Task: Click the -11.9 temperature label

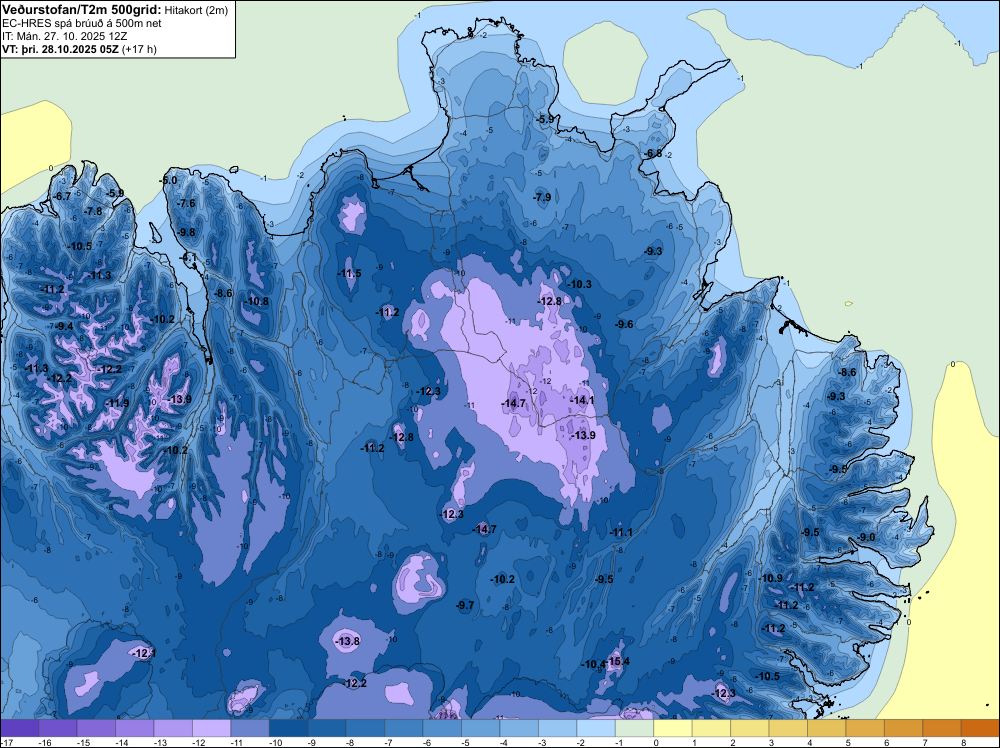Action: click(x=117, y=403)
